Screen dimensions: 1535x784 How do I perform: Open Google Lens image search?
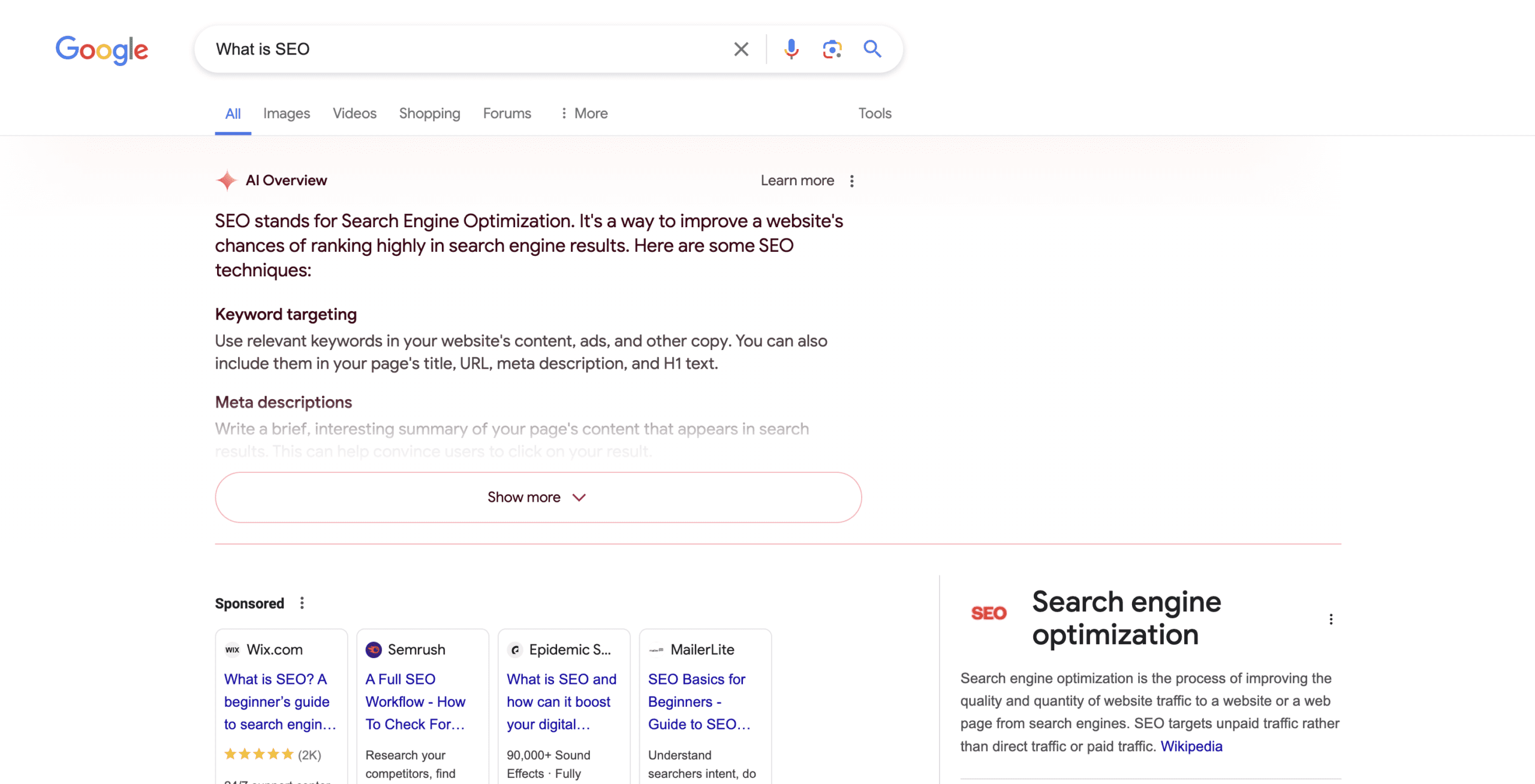(832, 49)
